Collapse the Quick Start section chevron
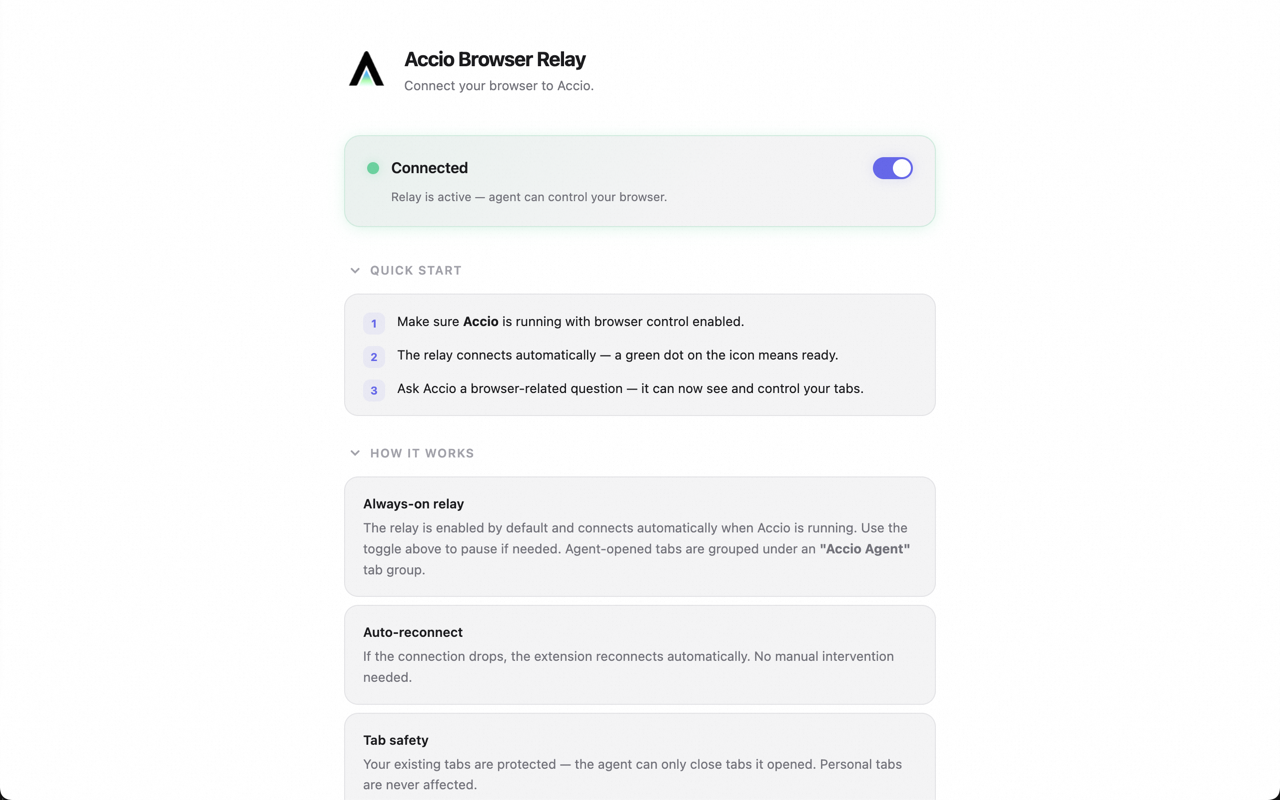This screenshot has width=1280, height=800. 355,270
